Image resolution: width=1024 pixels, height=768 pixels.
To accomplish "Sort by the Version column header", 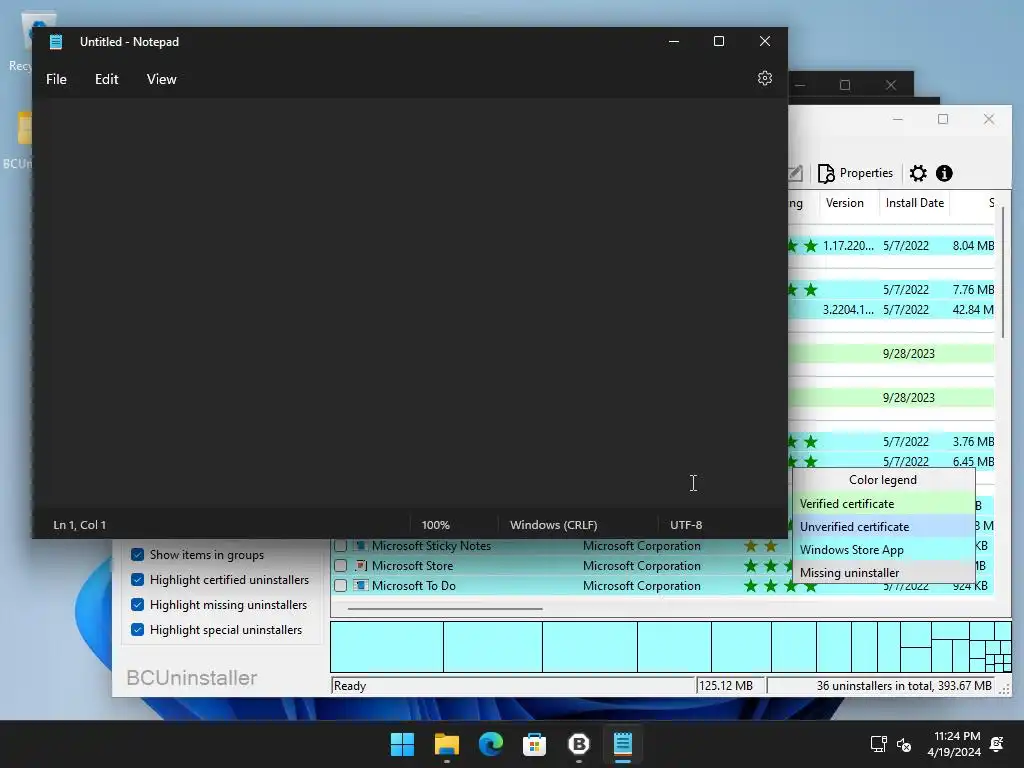I will coord(844,203).
